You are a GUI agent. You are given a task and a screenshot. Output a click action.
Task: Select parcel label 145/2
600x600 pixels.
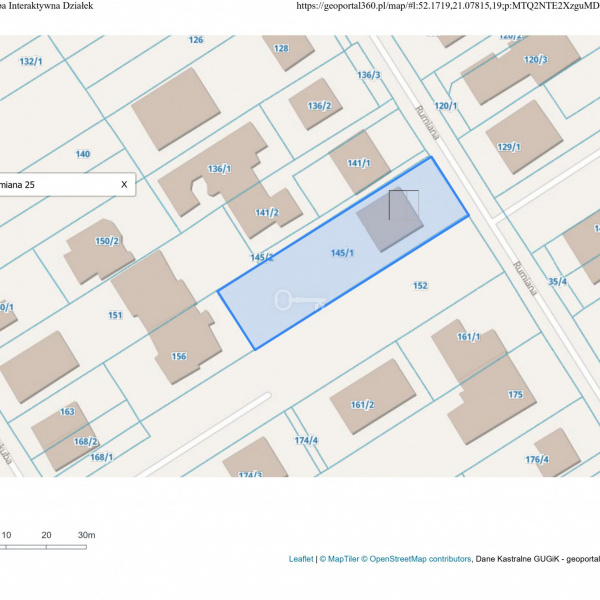click(x=262, y=257)
